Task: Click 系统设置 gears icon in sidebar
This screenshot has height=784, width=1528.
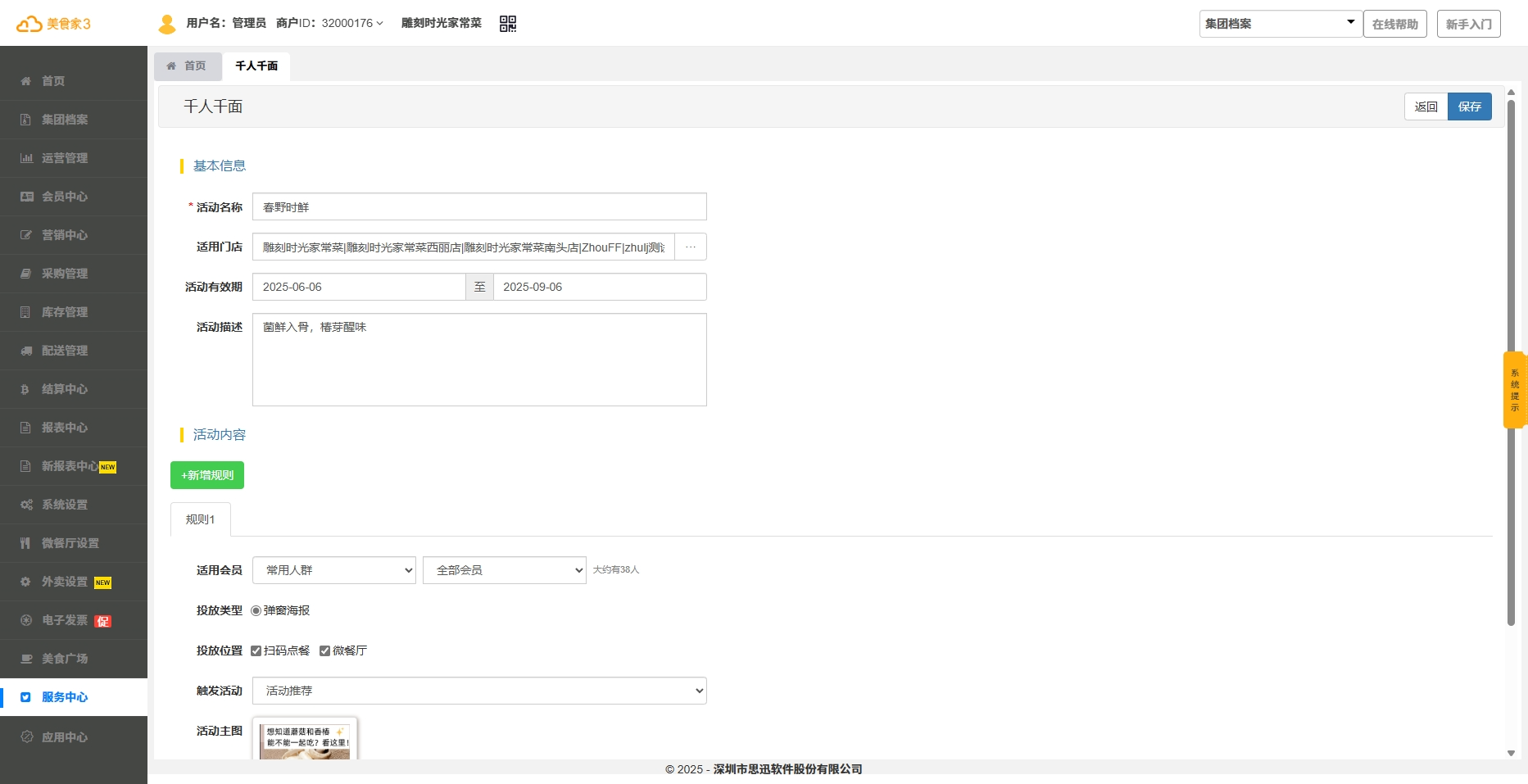Action: click(26, 505)
